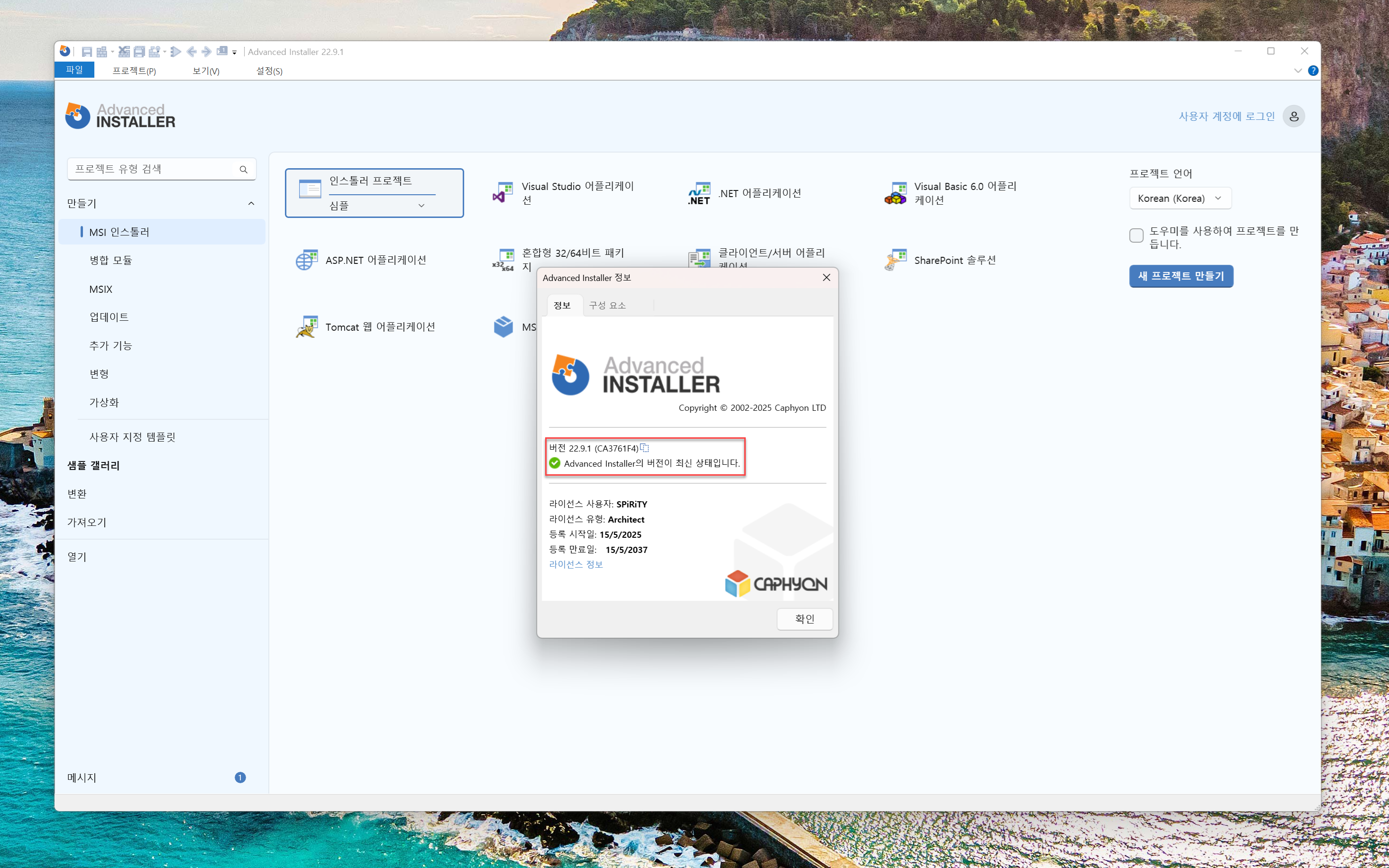Switch to the Components tab in the About dialog
Screen dimensions: 1389x868
607,306
